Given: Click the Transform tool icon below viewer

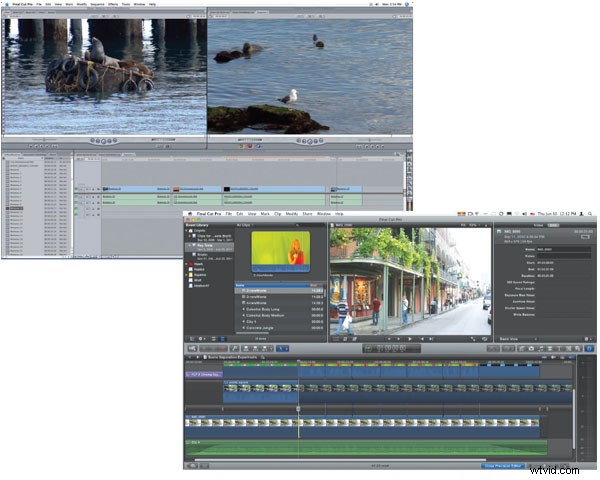Looking at the screenshot, I should tap(336, 339).
